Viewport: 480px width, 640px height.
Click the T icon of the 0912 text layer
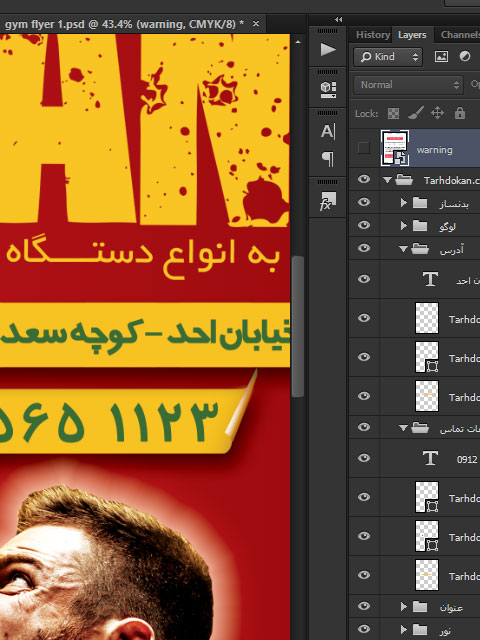point(430,458)
